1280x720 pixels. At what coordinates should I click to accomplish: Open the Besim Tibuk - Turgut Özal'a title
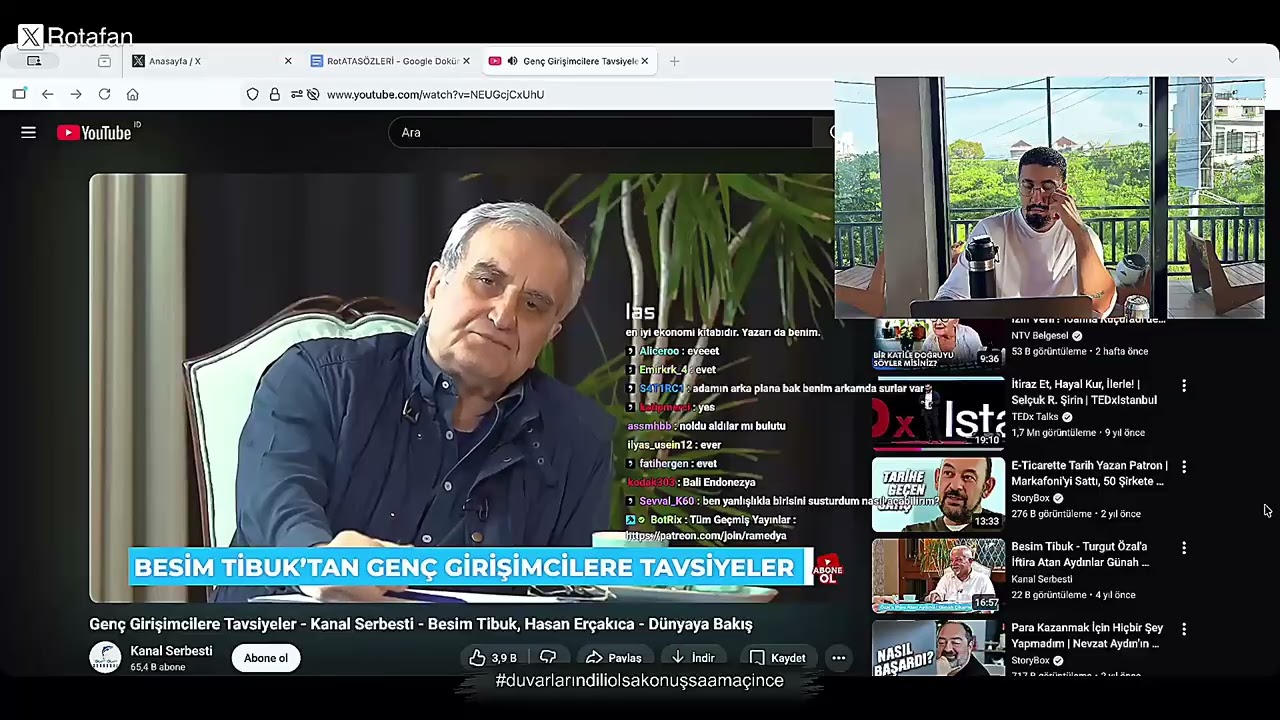click(x=1080, y=554)
